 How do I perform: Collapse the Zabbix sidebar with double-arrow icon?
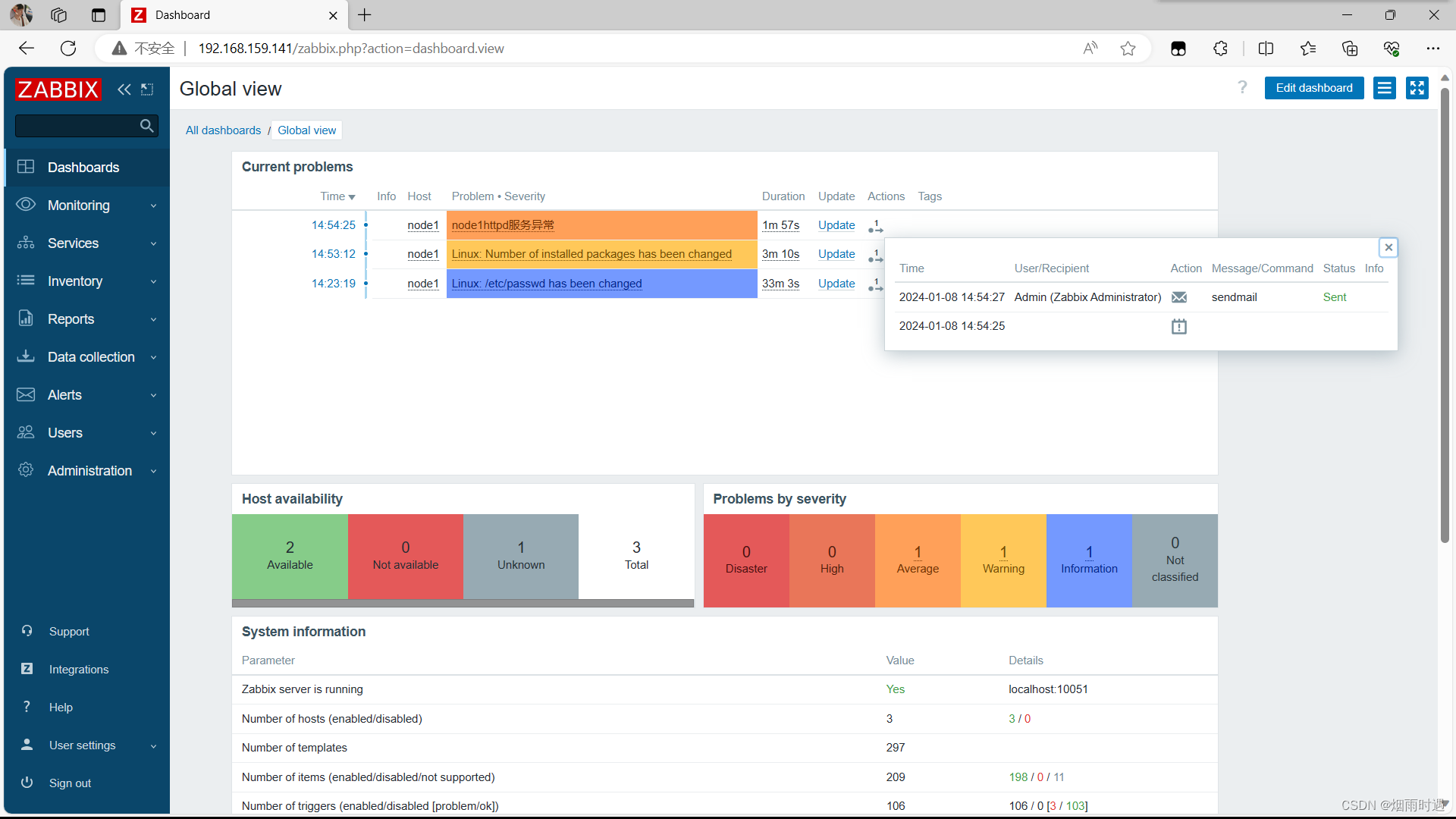(x=124, y=89)
